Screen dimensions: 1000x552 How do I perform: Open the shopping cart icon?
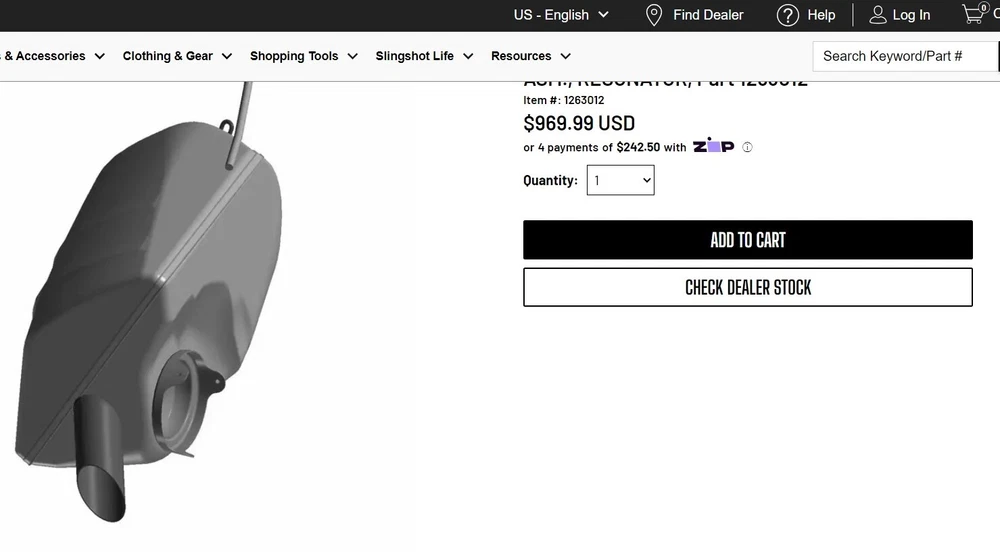coord(973,14)
